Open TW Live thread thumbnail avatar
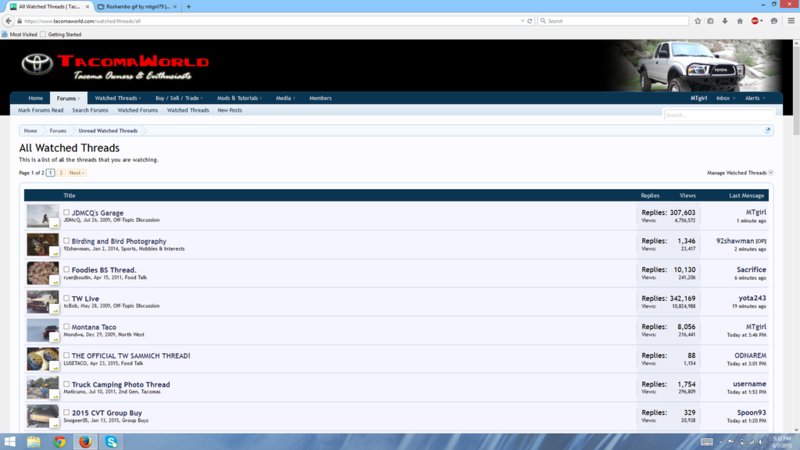 click(x=43, y=302)
